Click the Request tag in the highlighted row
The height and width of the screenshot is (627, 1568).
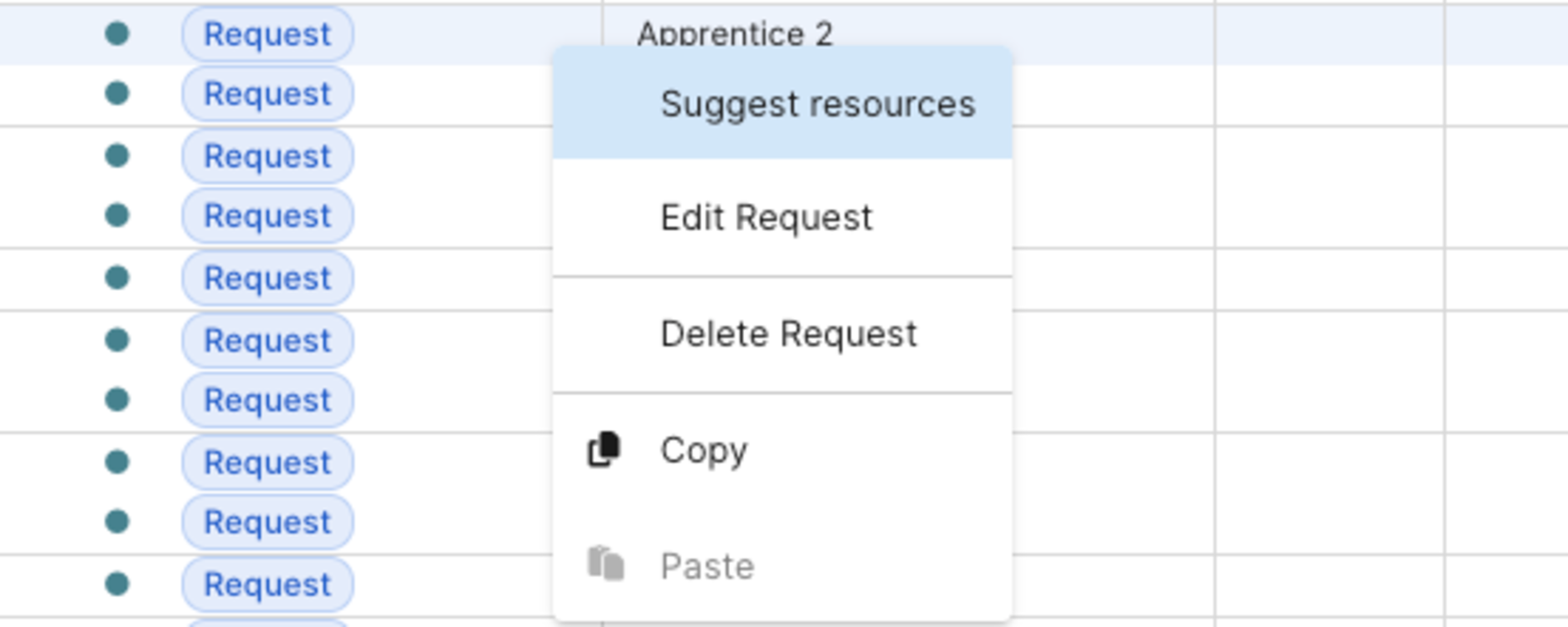[268, 34]
